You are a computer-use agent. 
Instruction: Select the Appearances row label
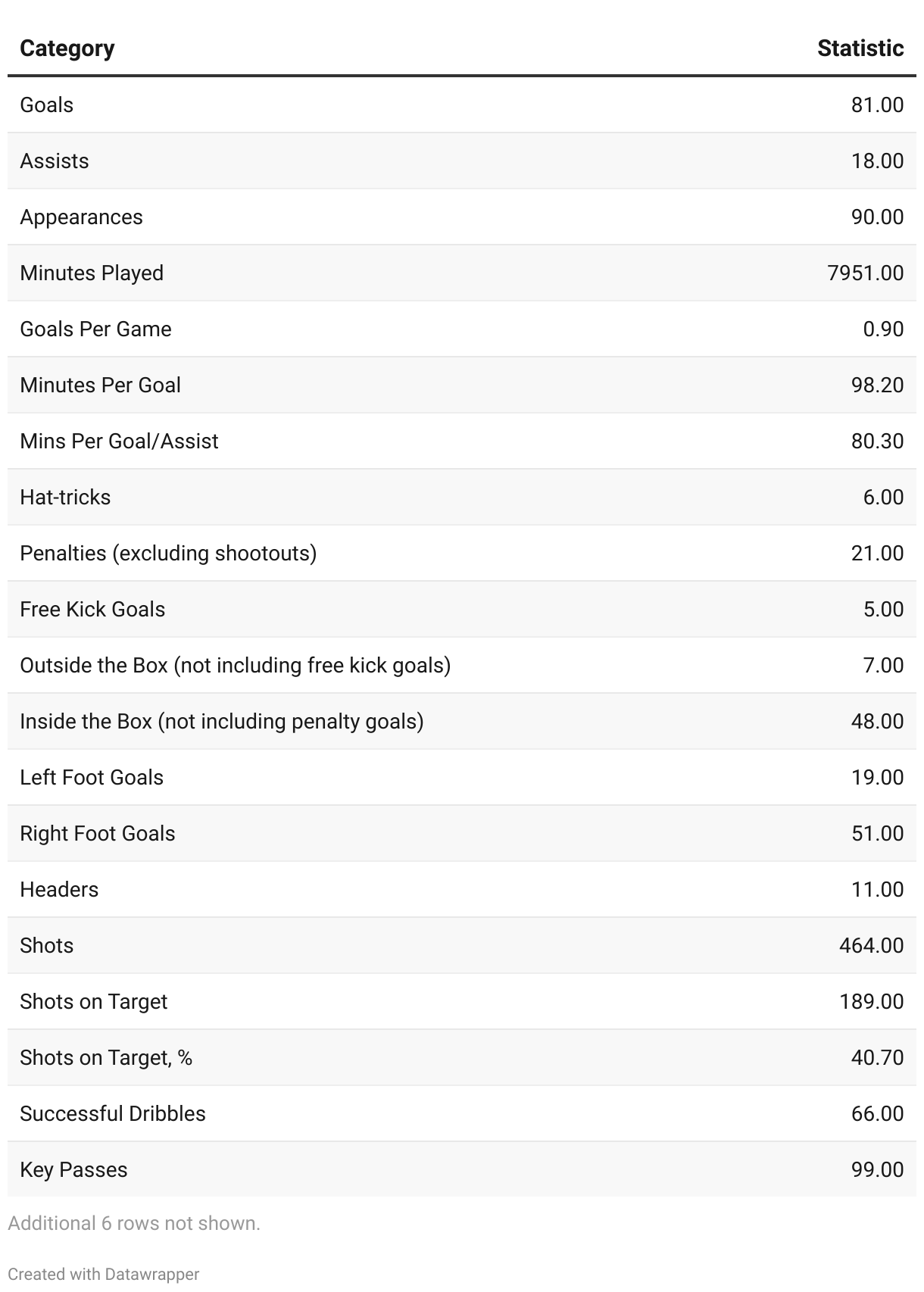(81, 217)
